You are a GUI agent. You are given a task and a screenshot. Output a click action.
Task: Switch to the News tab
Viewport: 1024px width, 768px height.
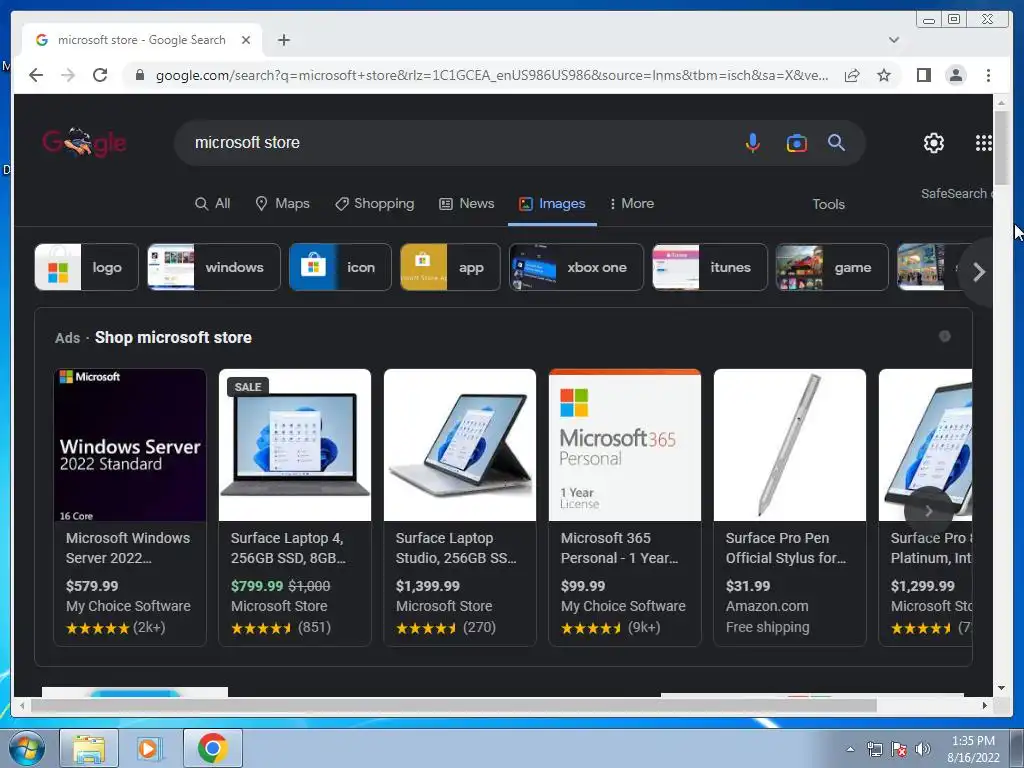coord(467,204)
